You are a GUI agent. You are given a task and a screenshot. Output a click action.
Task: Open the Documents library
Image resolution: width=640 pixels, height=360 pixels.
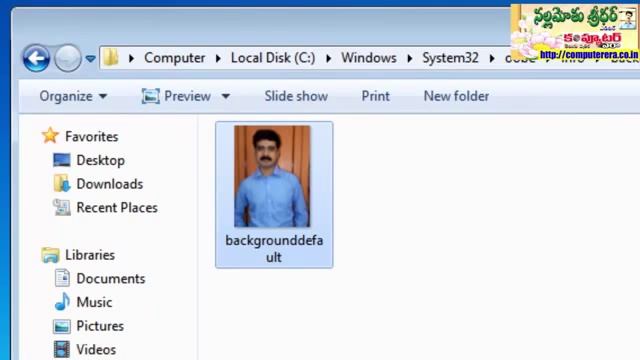pyautogui.click(x=111, y=279)
